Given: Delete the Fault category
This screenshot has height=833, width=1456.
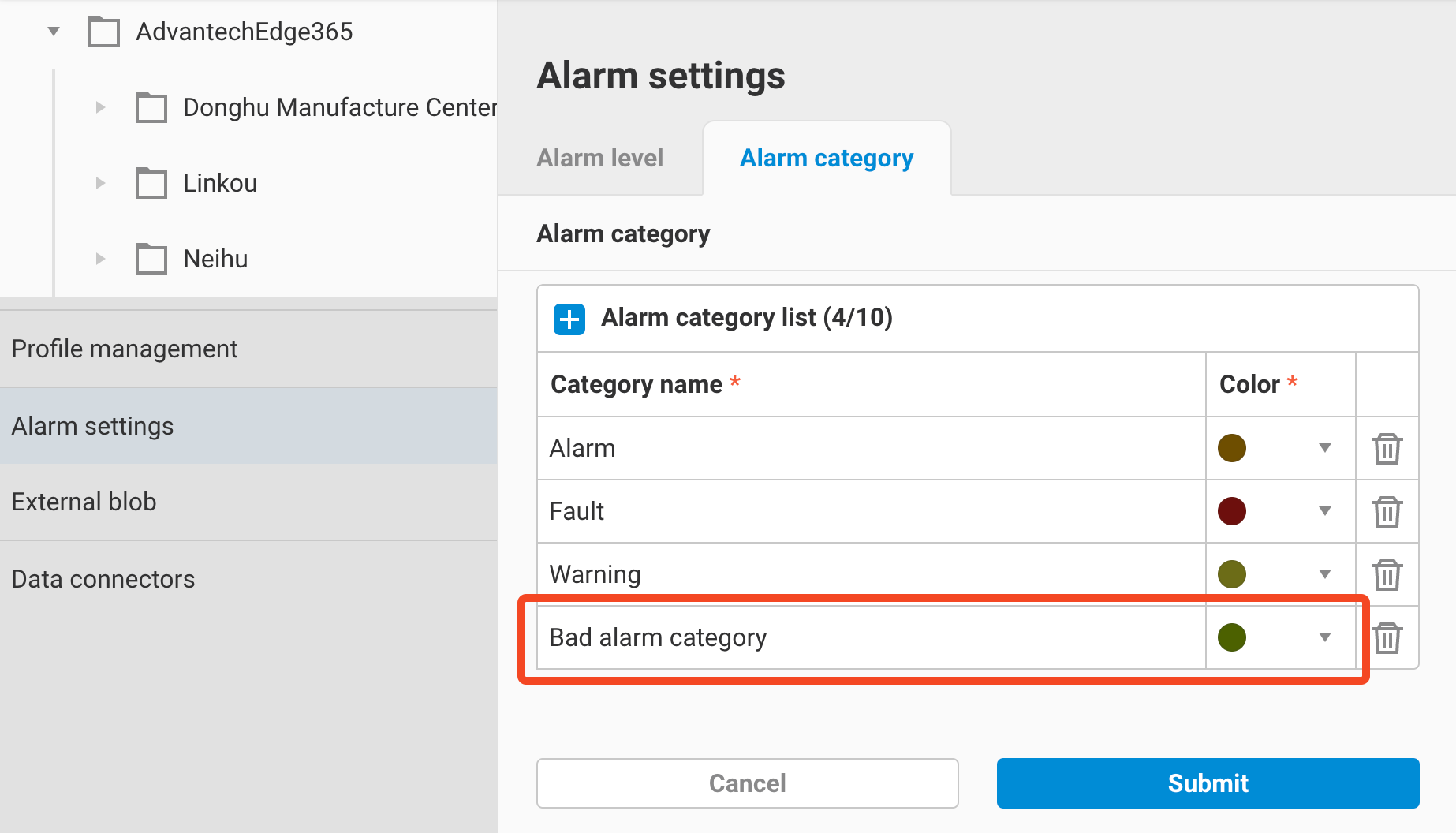Looking at the screenshot, I should [1387, 511].
